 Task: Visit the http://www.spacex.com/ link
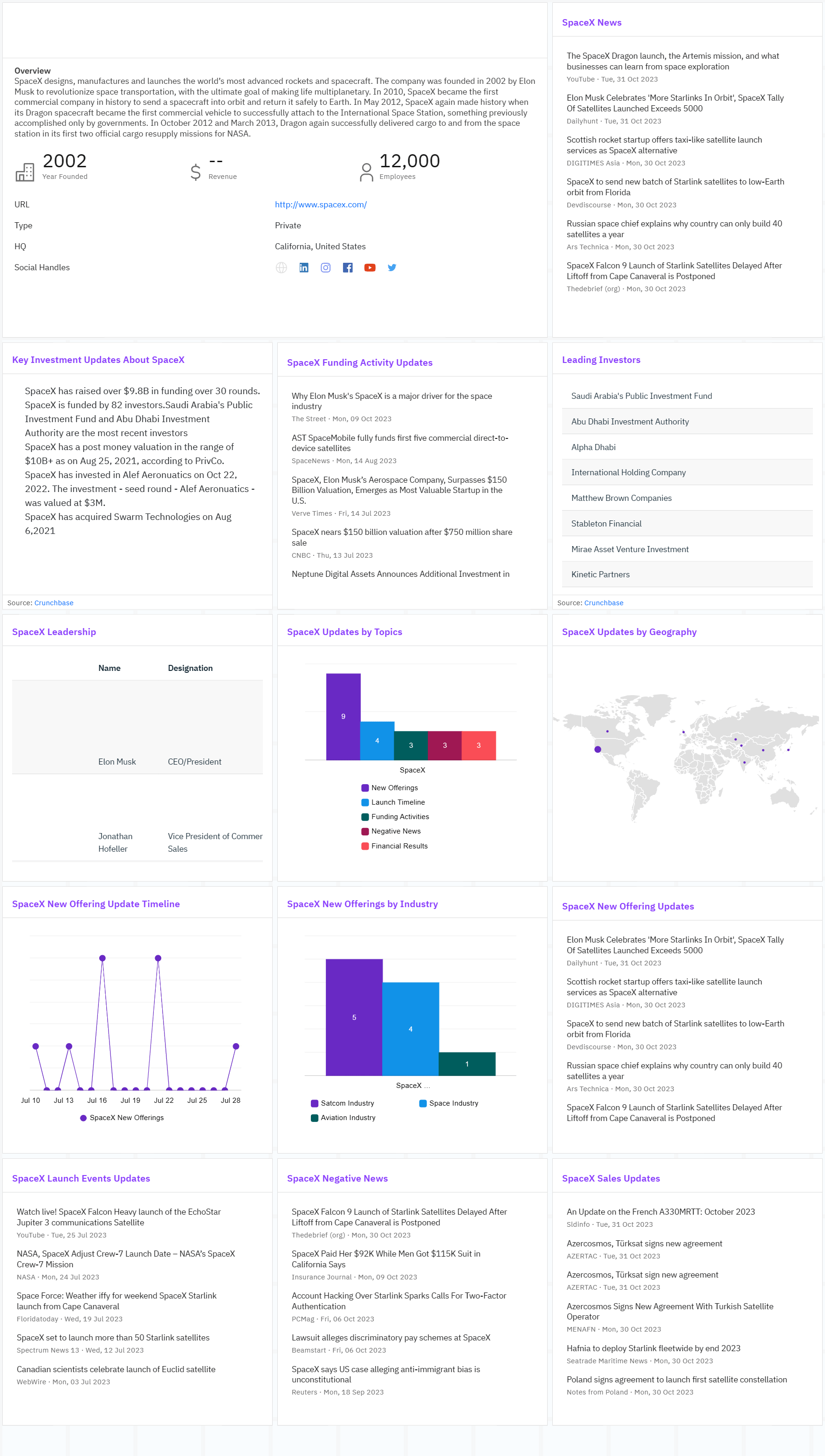click(321, 205)
